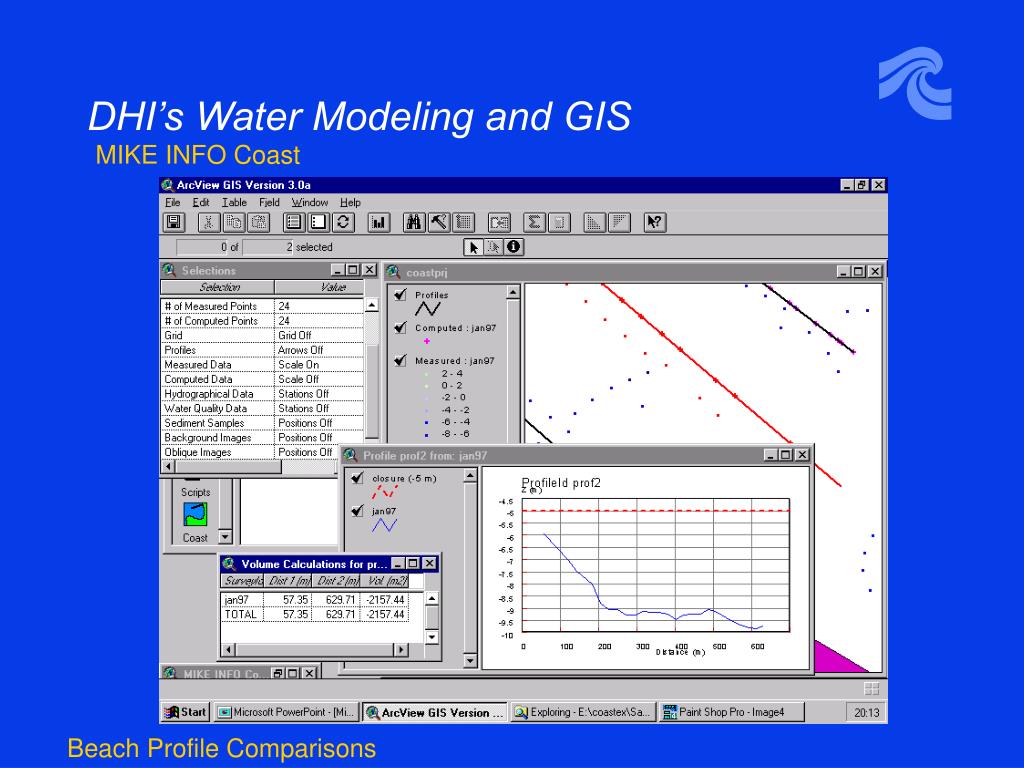The width and height of the screenshot is (1024, 768).
Task: Toggle the Computed : jan97 theme checkbox
Action: pyautogui.click(x=401, y=327)
